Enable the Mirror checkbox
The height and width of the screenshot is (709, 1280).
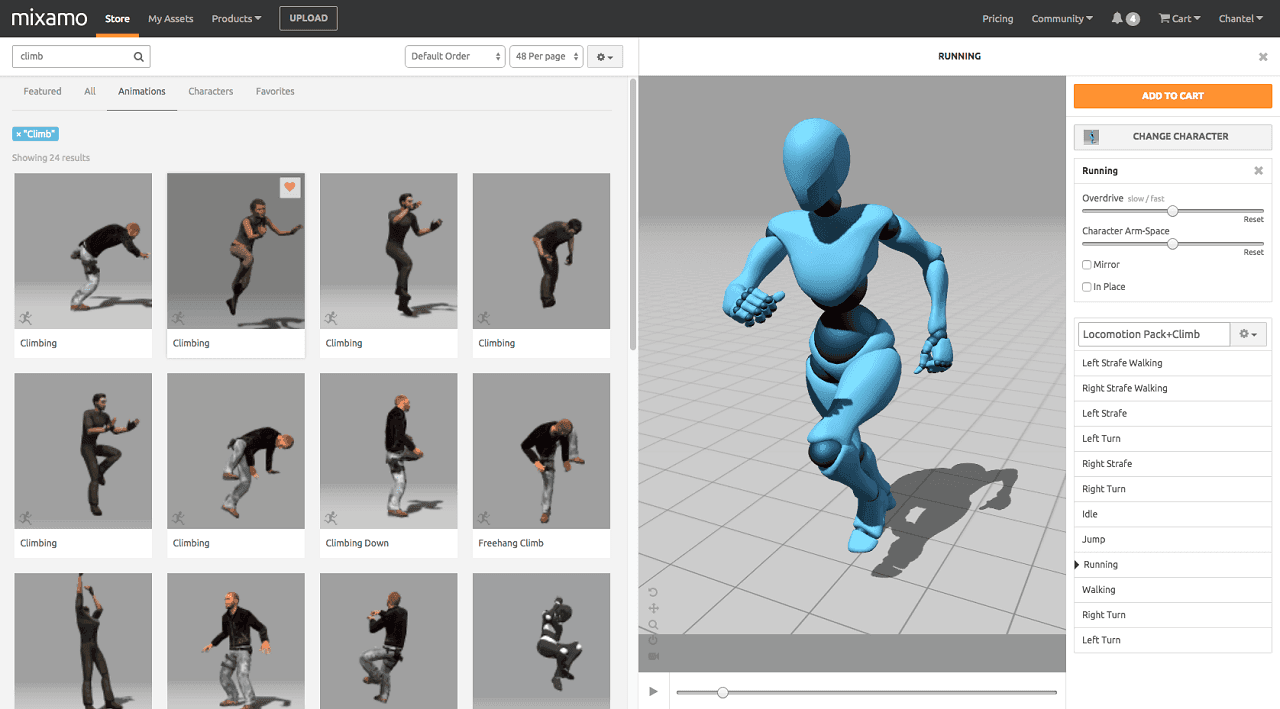pyautogui.click(x=1086, y=264)
